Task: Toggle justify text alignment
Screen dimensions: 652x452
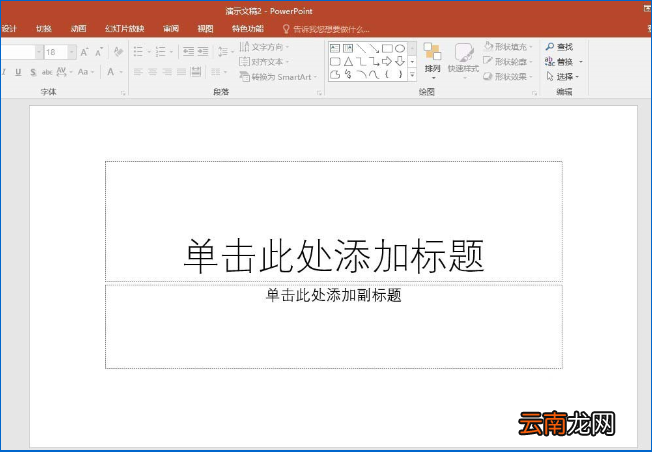Action: click(181, 72)
